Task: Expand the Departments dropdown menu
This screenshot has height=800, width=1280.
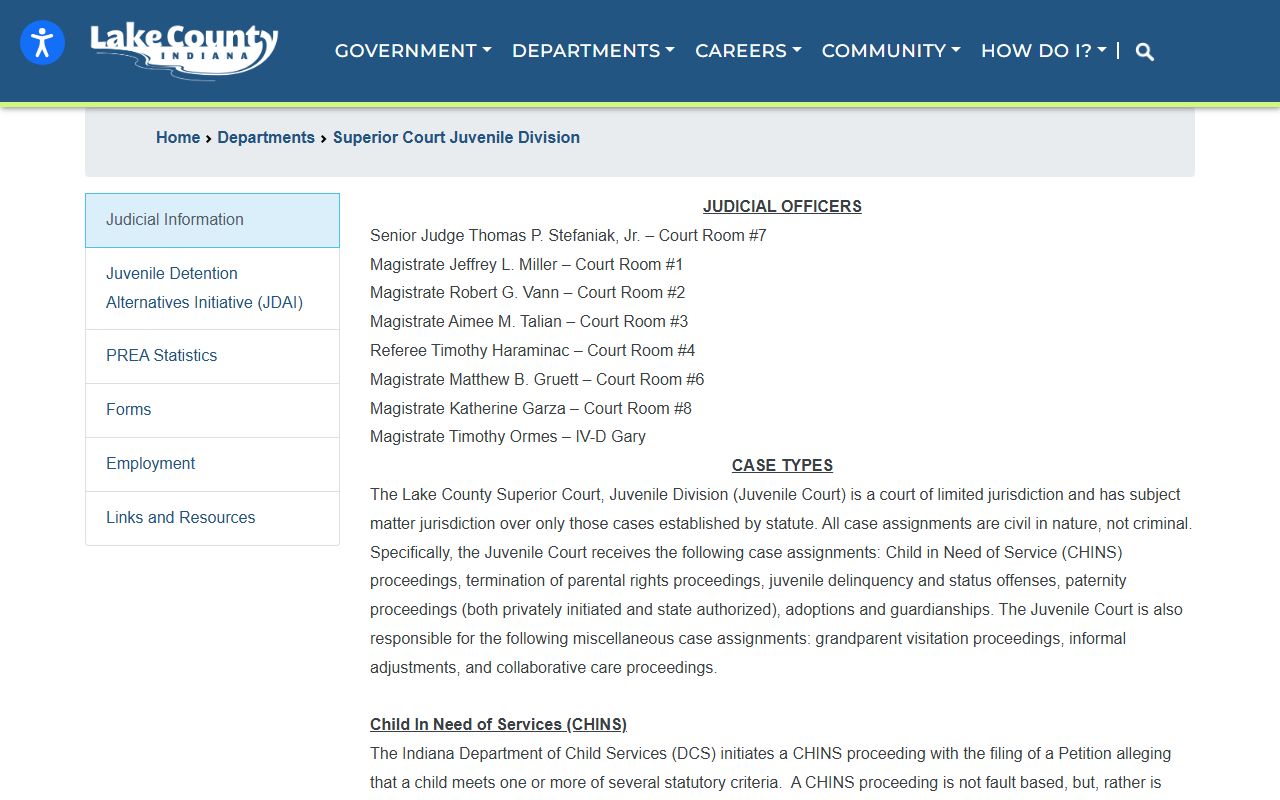Action: [x=593, y=51]
